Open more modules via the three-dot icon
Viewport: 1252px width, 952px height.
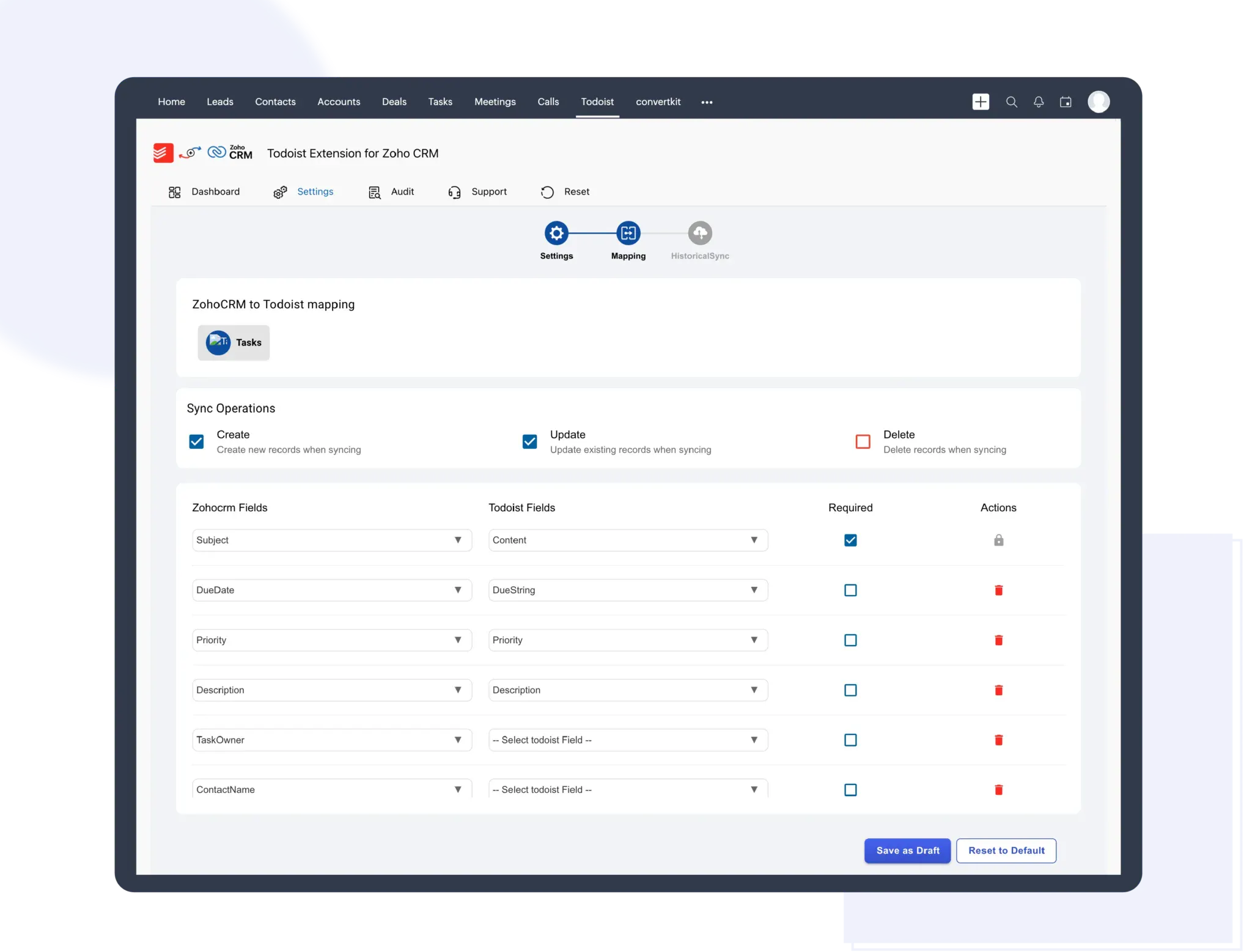(x=707, y=102)
